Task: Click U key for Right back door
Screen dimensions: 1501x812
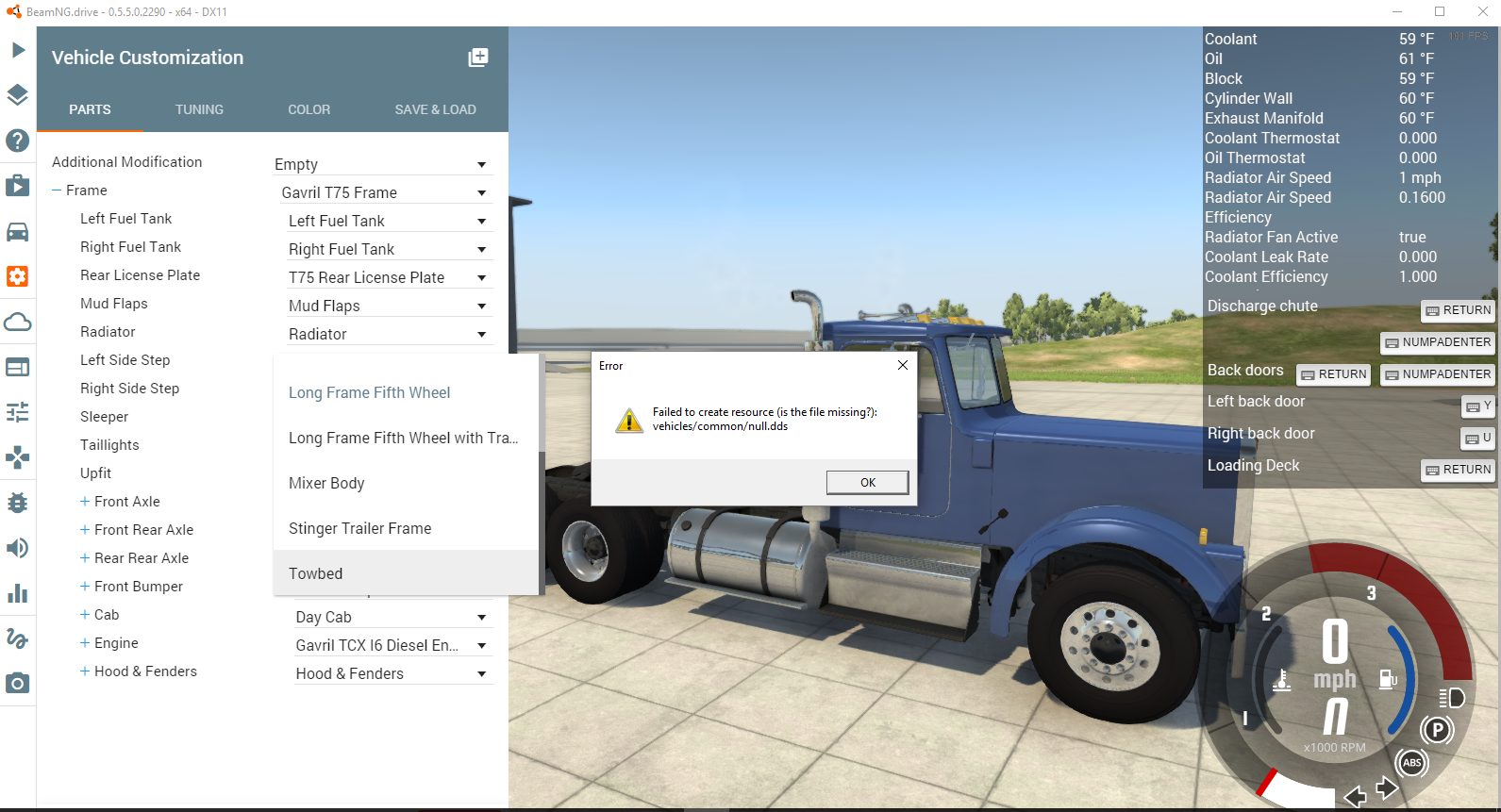Action: [1478, 439]
